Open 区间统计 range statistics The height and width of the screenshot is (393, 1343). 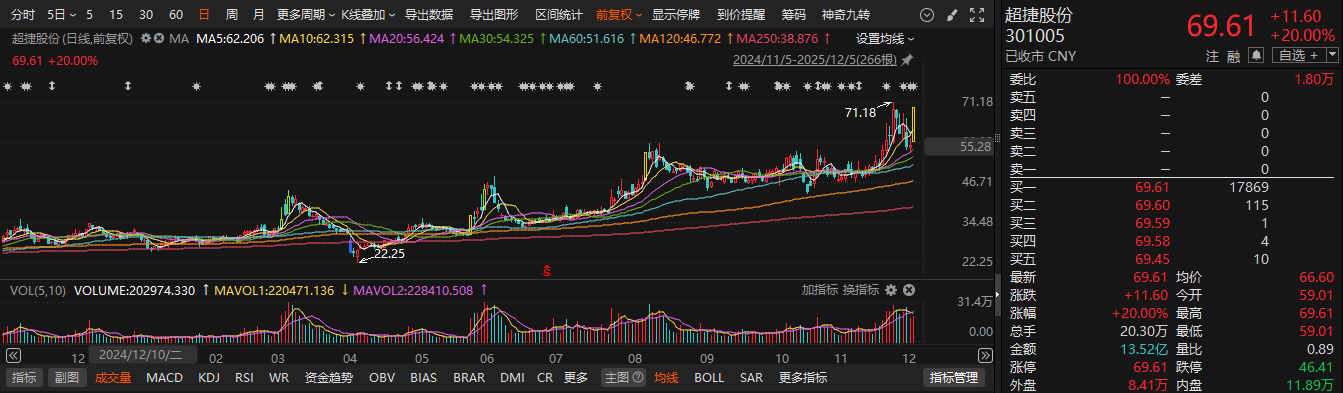(559, 15)
